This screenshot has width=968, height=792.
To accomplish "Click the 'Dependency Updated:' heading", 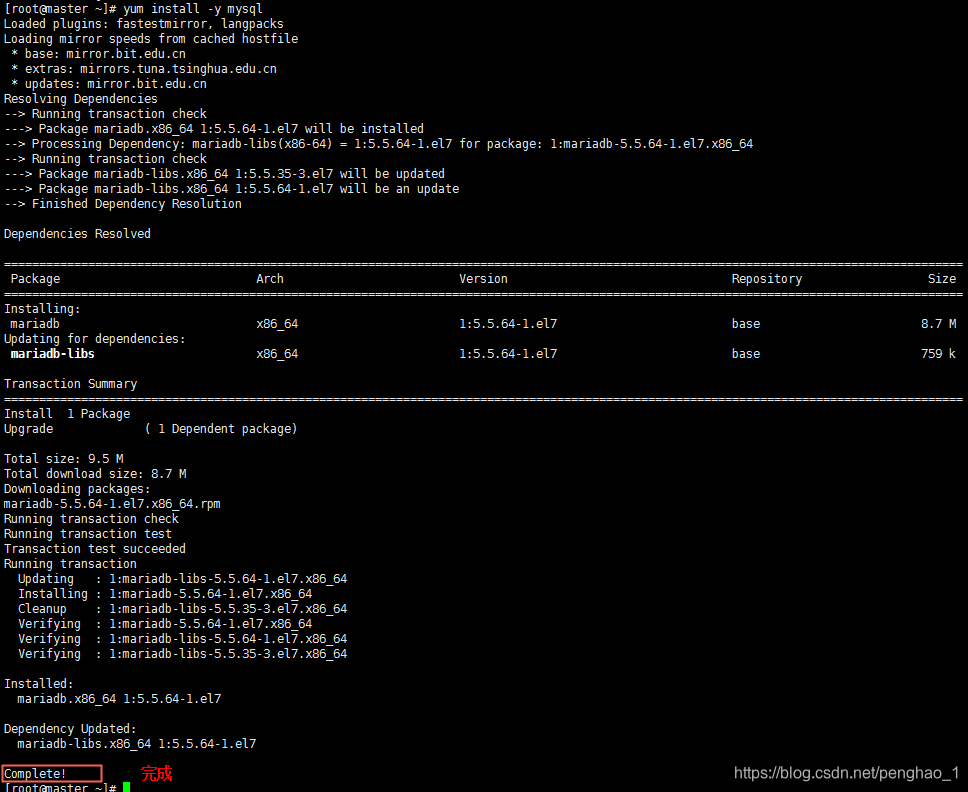I will point(70,729).
